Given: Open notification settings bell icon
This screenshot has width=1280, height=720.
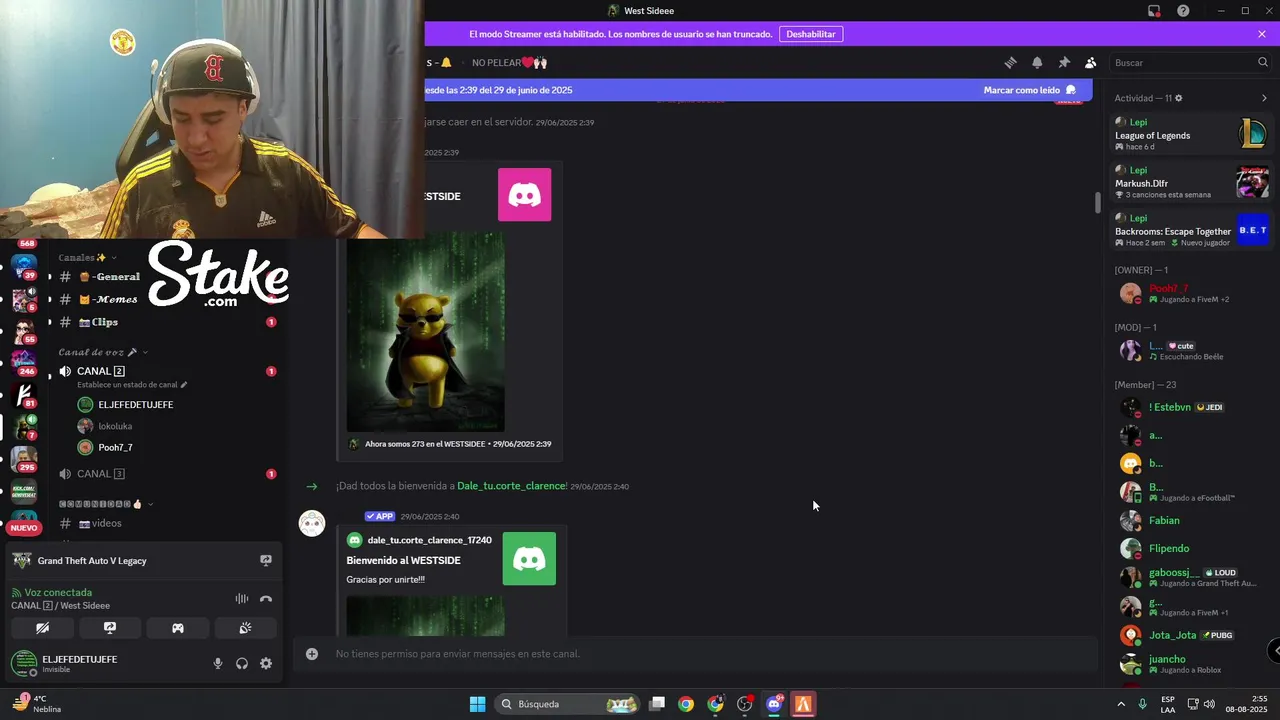Looking at the screenshot, I should point(1037,62).
